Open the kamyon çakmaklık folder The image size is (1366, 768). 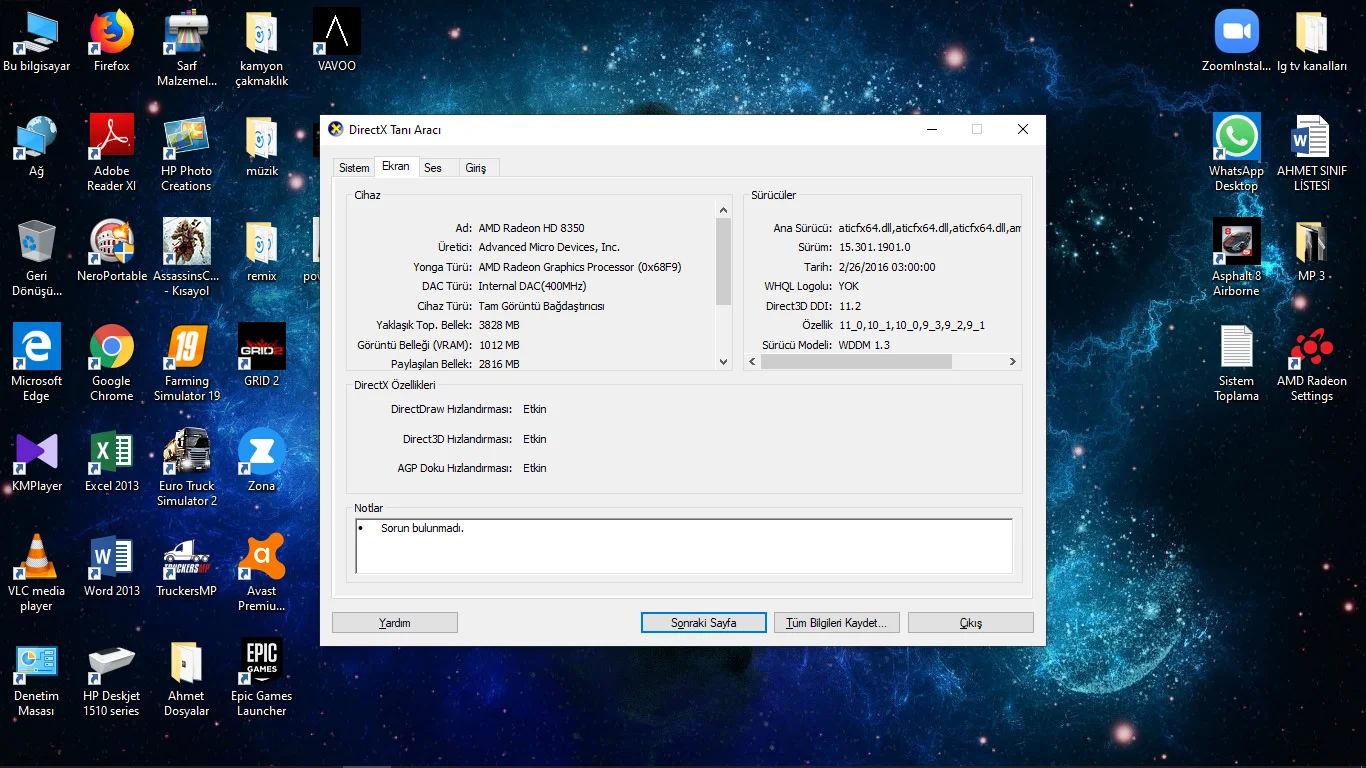(262, 49)
